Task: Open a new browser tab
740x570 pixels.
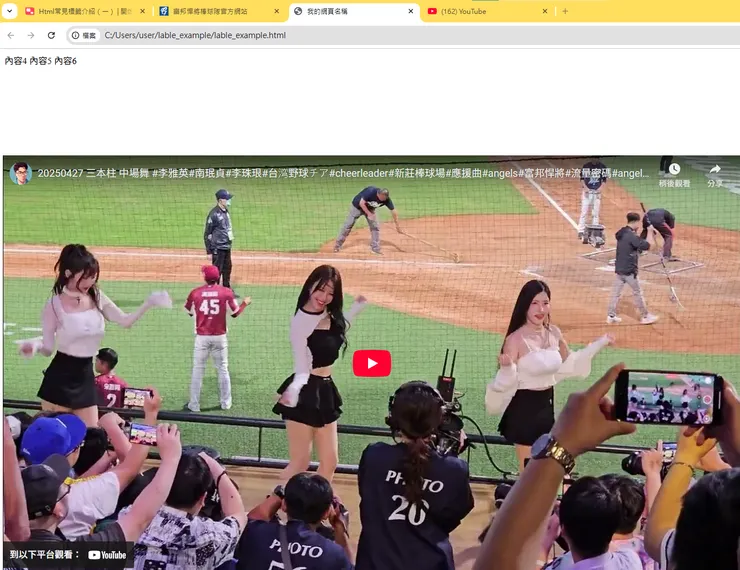Action: 565,11
